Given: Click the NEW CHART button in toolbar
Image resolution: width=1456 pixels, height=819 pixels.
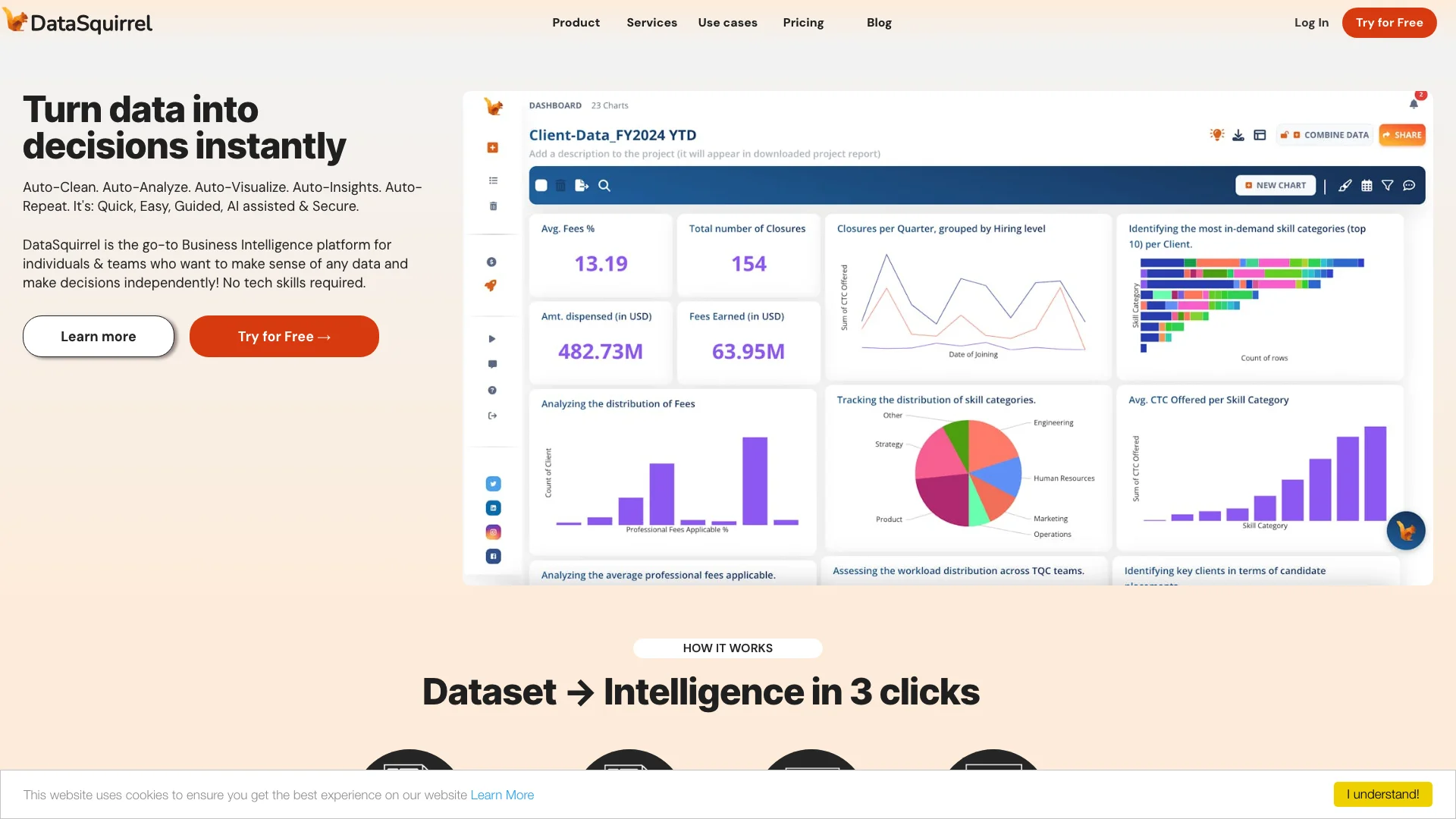Looking at the screenshot, I should tap(1276, 185).
